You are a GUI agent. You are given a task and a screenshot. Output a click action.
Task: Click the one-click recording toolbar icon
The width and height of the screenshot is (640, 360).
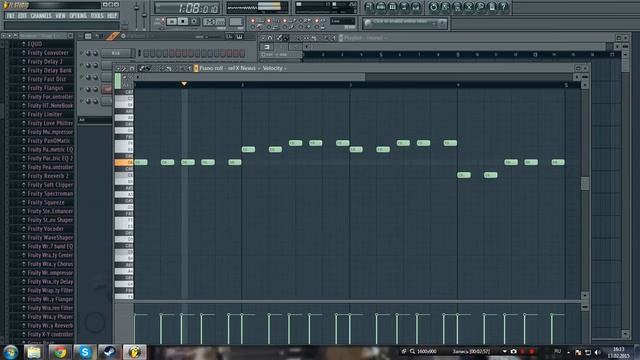(x=480, y=7)
